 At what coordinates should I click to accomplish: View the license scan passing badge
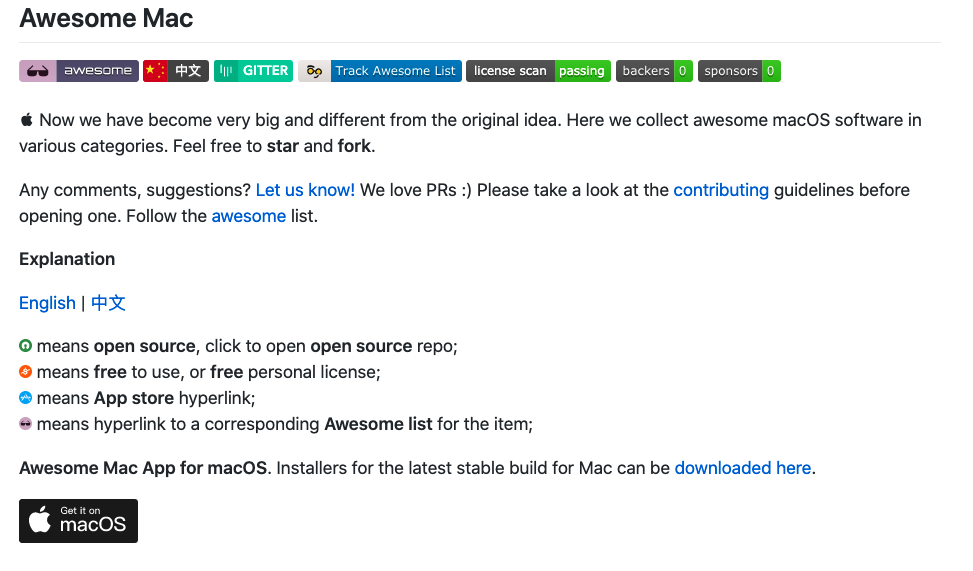pyautogui.click(x=539, y=71)
